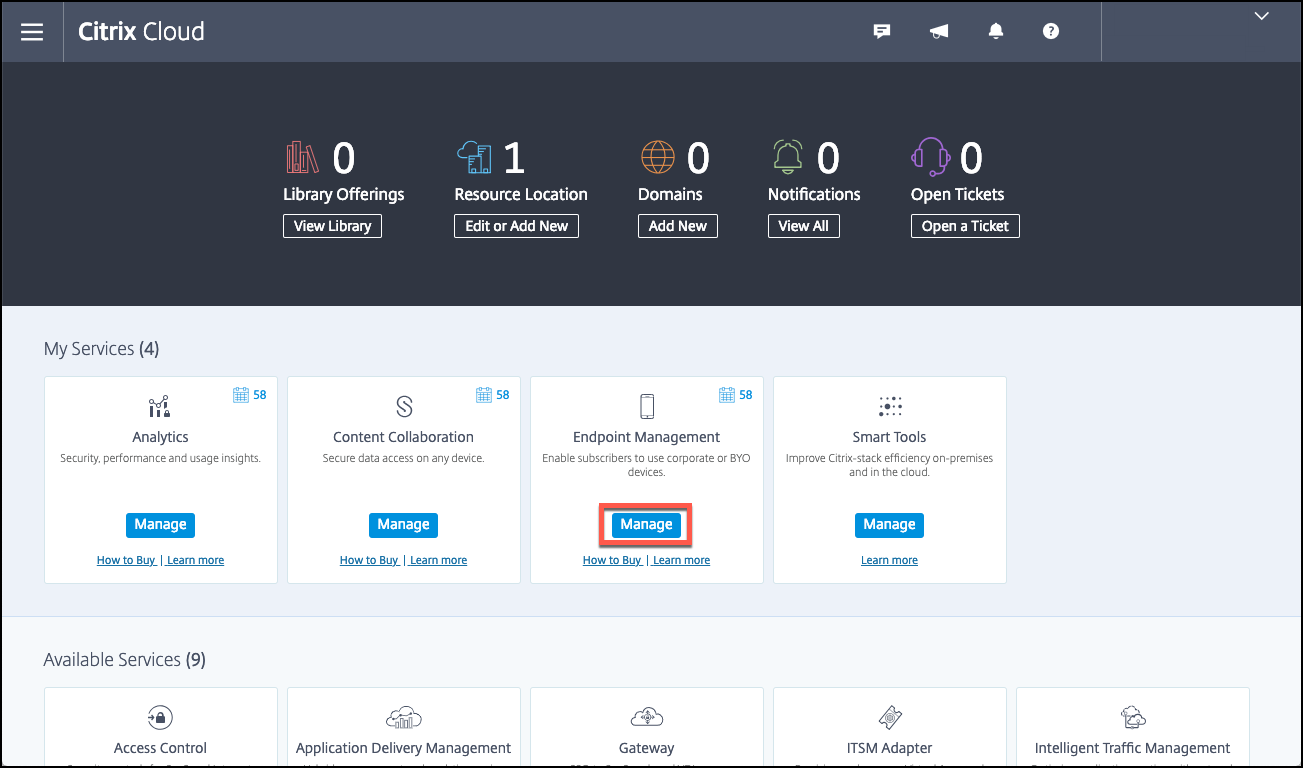Click the View Library button
The width and height of the screenshot is (1303, 768).
(x=332, y=226)
